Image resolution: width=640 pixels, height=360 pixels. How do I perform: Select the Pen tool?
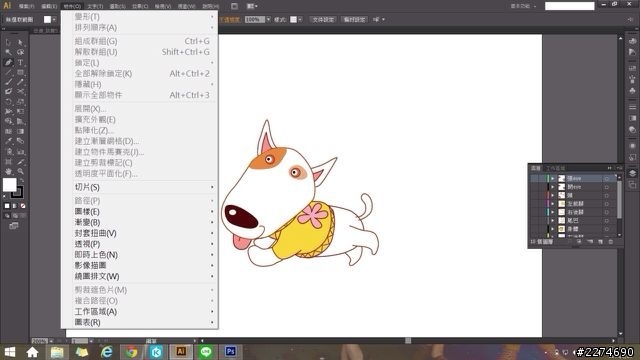pyautogui.click(x=8, y=62)
